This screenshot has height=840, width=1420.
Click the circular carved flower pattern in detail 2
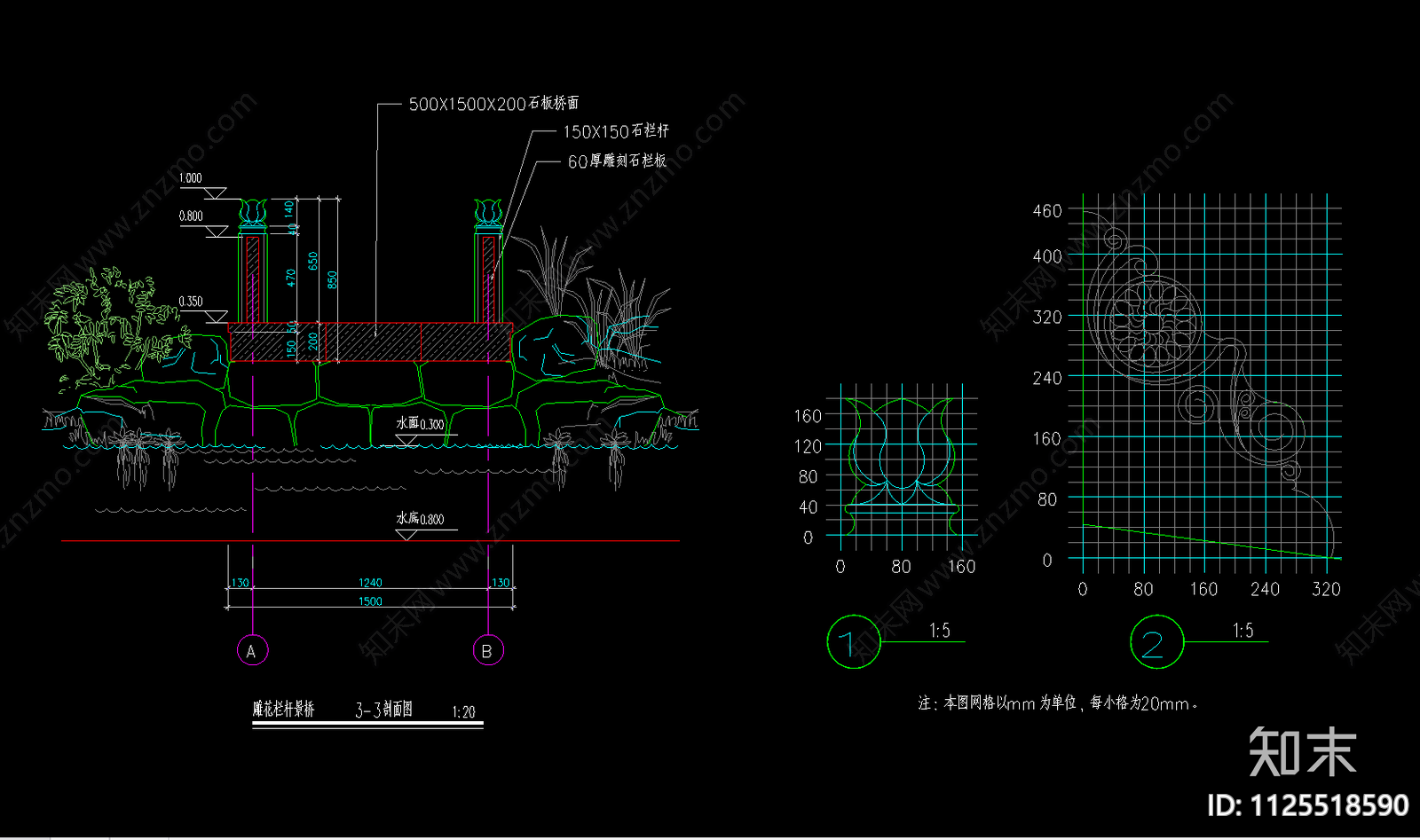pyautogui.click(x=1154, y=326)
